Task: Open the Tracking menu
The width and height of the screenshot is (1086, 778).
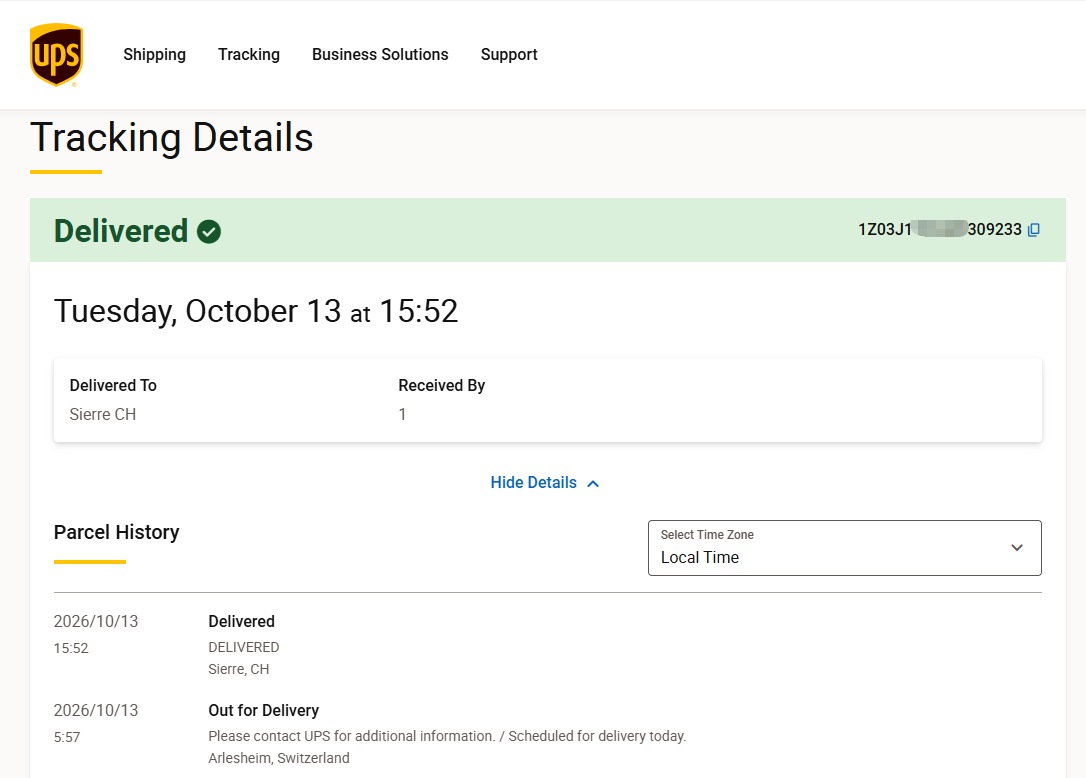Action: [x=249, y=55]
